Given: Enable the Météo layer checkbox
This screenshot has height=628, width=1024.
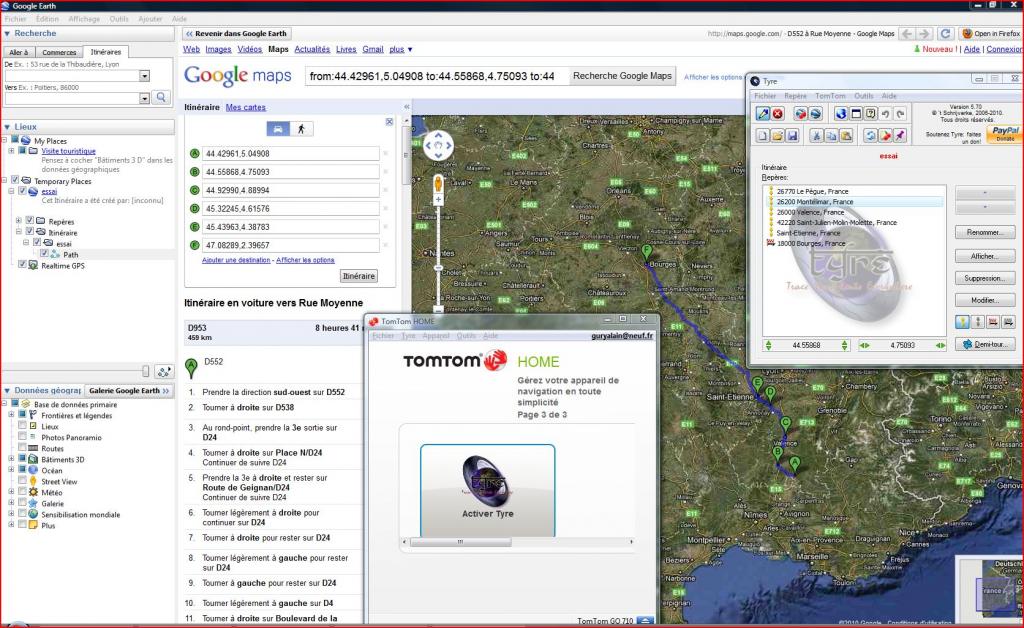Looking at the screenshot, I should point(22,492).
